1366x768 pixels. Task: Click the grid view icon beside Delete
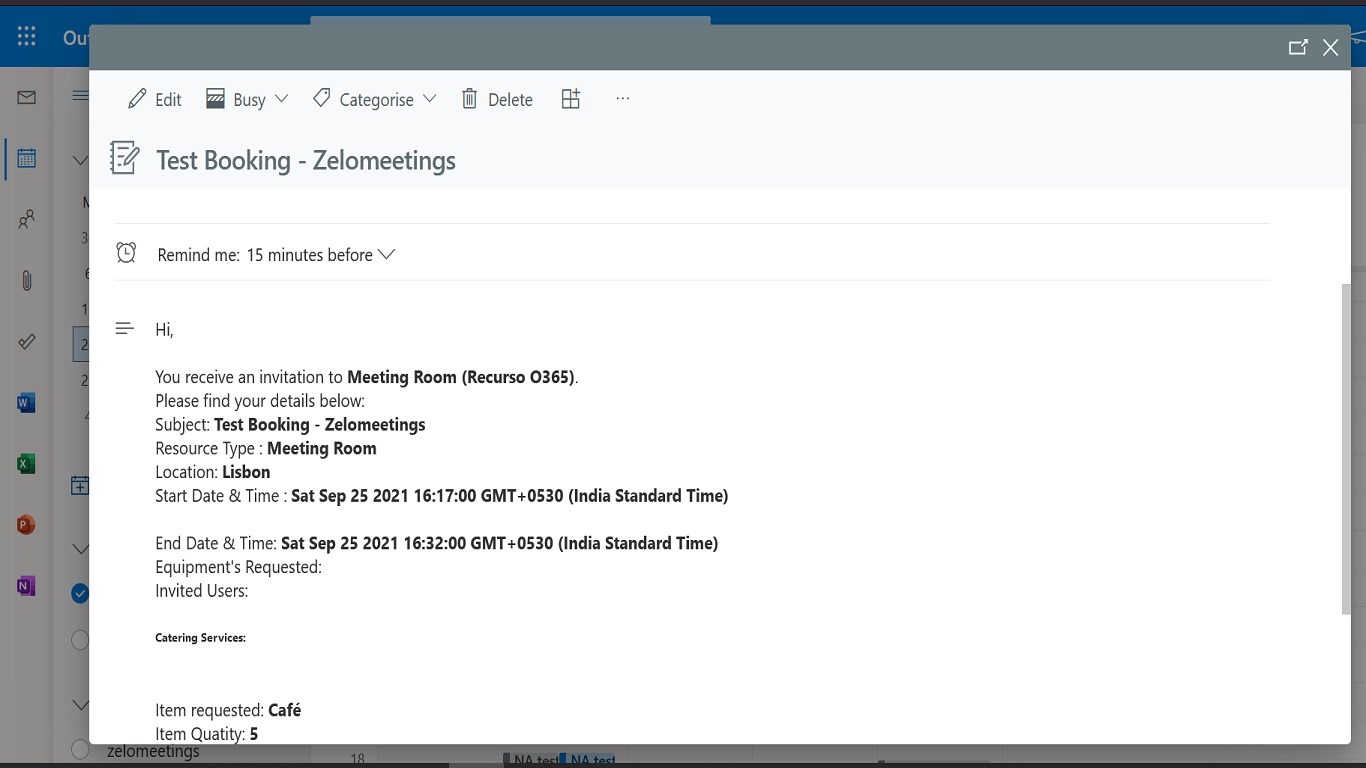pos(571,98)
